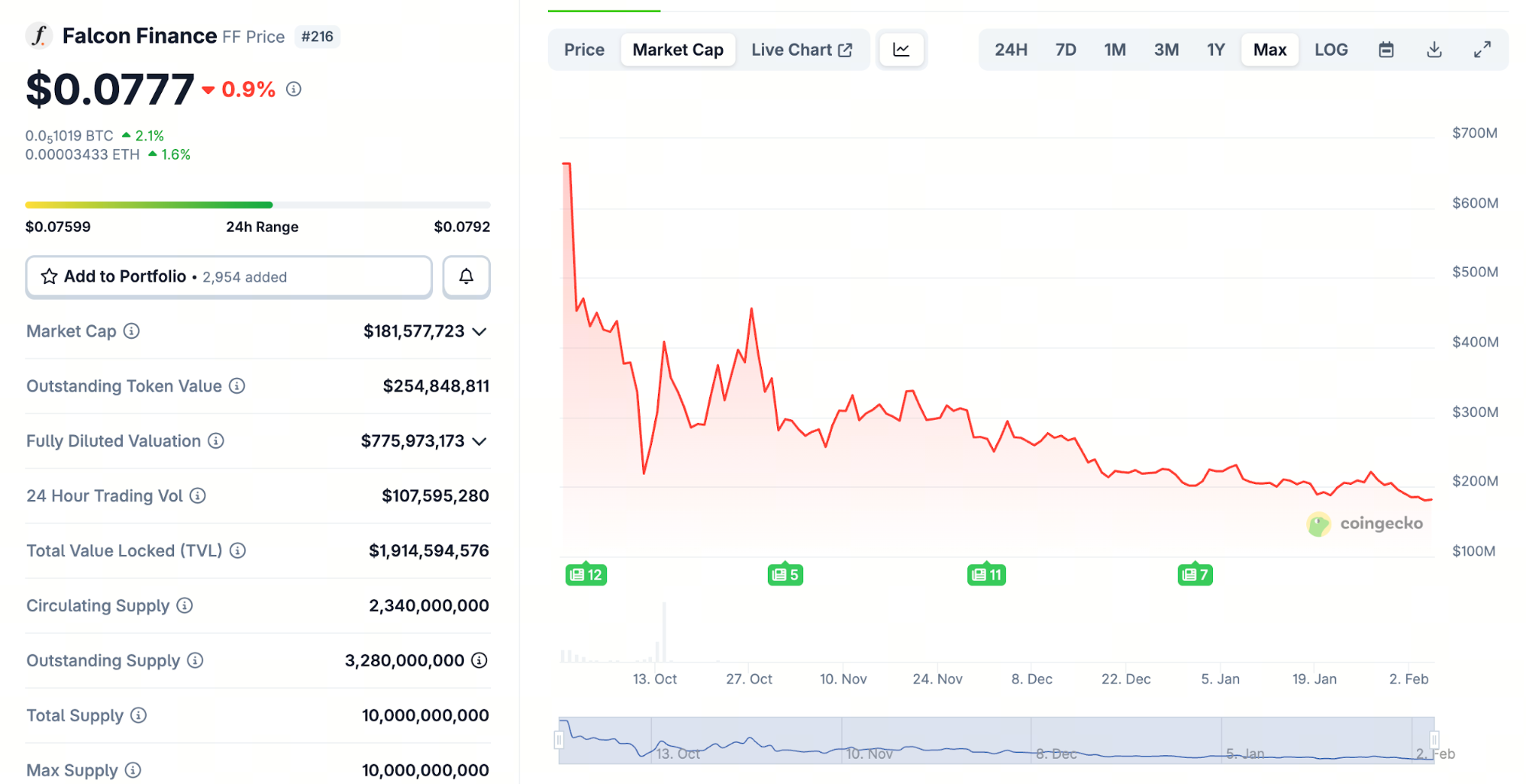Expand the Fully Diluted Valuation chevron
Screen dimensions: 1526x784
click(479, 441)
